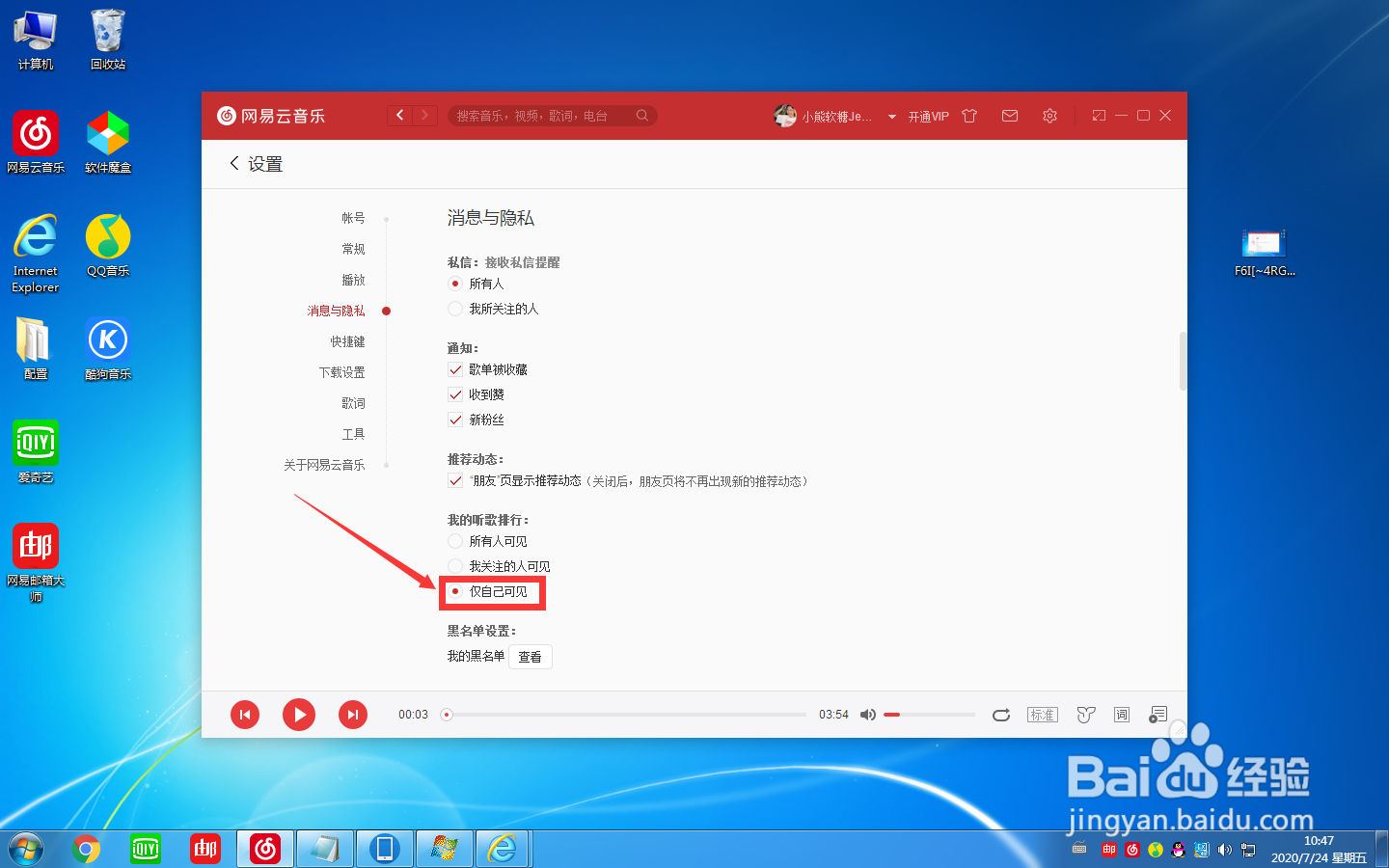Viewport: 1389px width, 868px height.
Task: Open 网易邮箱大师 desktop shortcut
Action: (x=36, y=563)
